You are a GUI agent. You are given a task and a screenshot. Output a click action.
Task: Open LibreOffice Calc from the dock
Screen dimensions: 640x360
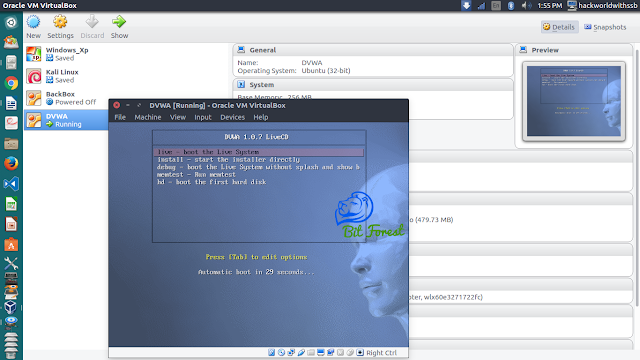click(x=11, y=204)
